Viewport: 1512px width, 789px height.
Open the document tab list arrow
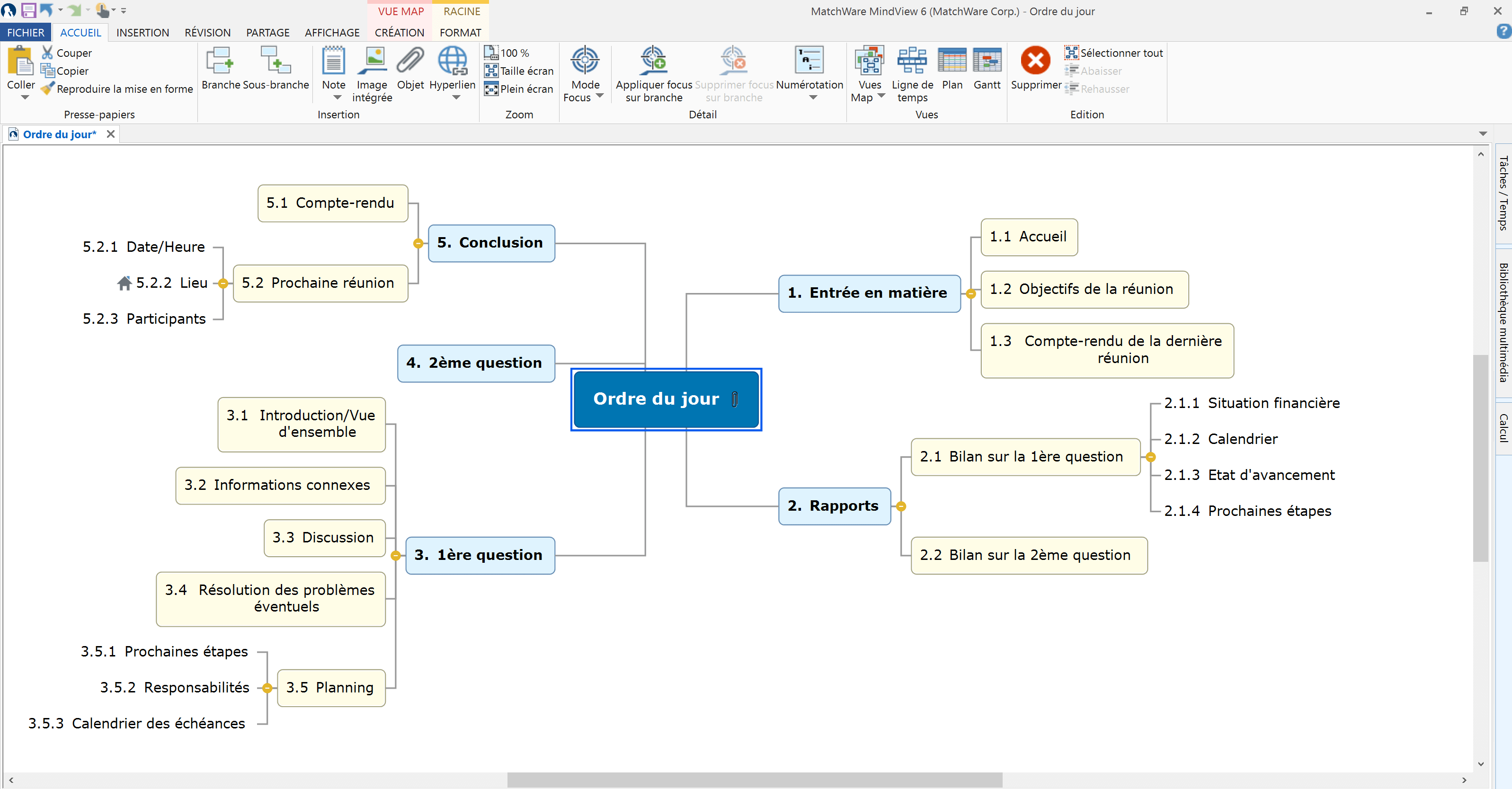pos(1483,134)
